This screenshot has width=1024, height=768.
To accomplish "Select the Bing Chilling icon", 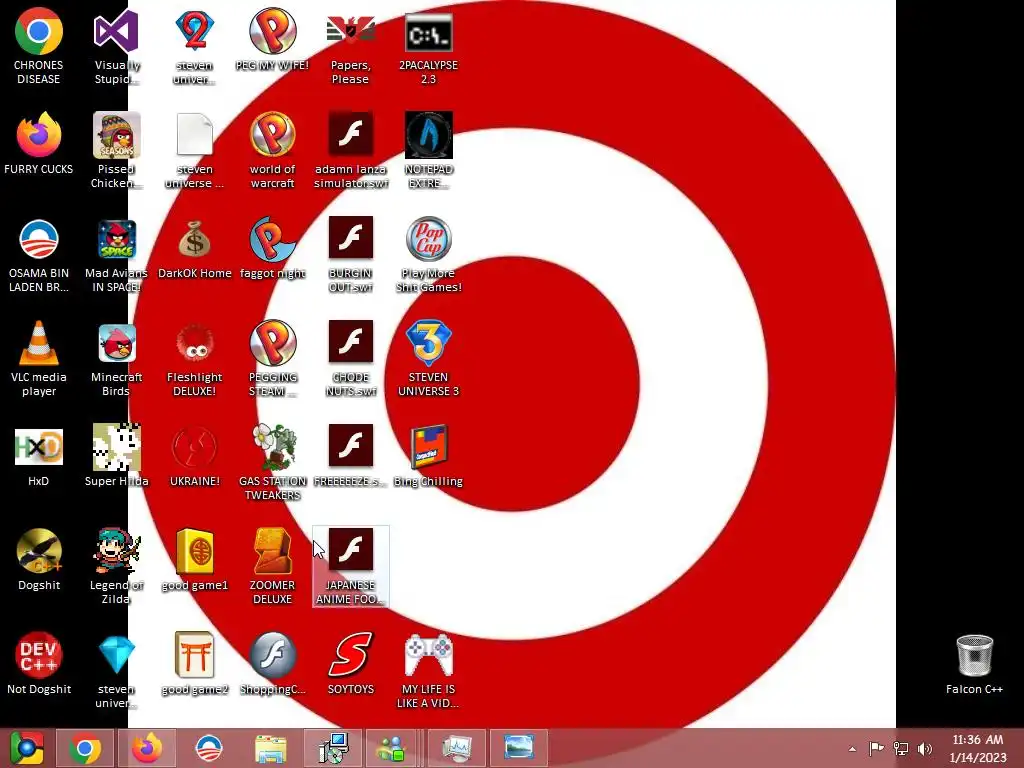I will [428, 457].
